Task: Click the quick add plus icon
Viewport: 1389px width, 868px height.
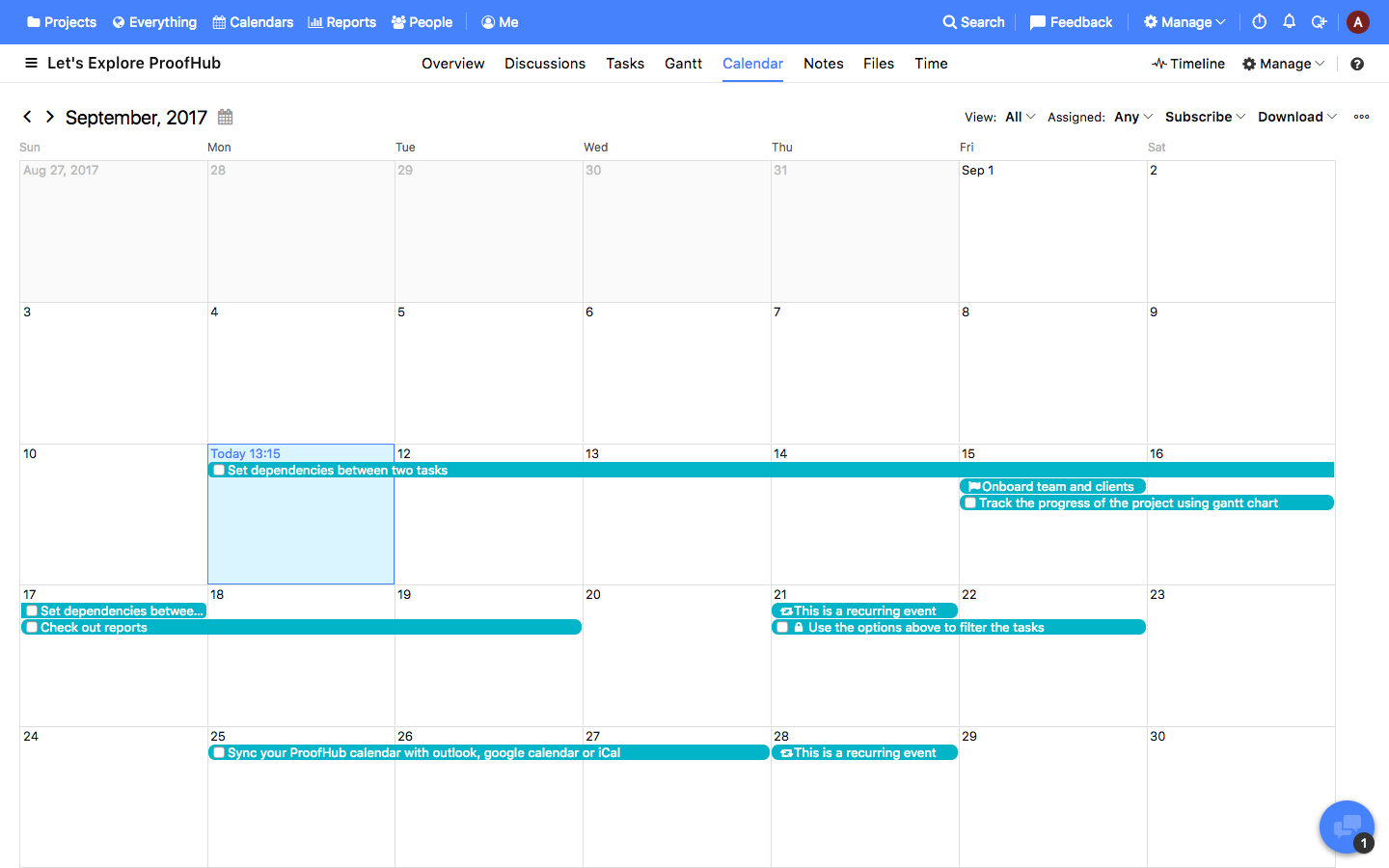Action: pos(1320,21)
